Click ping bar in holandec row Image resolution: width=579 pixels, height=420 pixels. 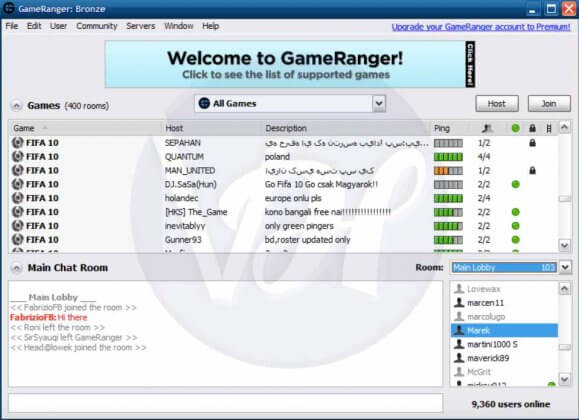(448, 198)
